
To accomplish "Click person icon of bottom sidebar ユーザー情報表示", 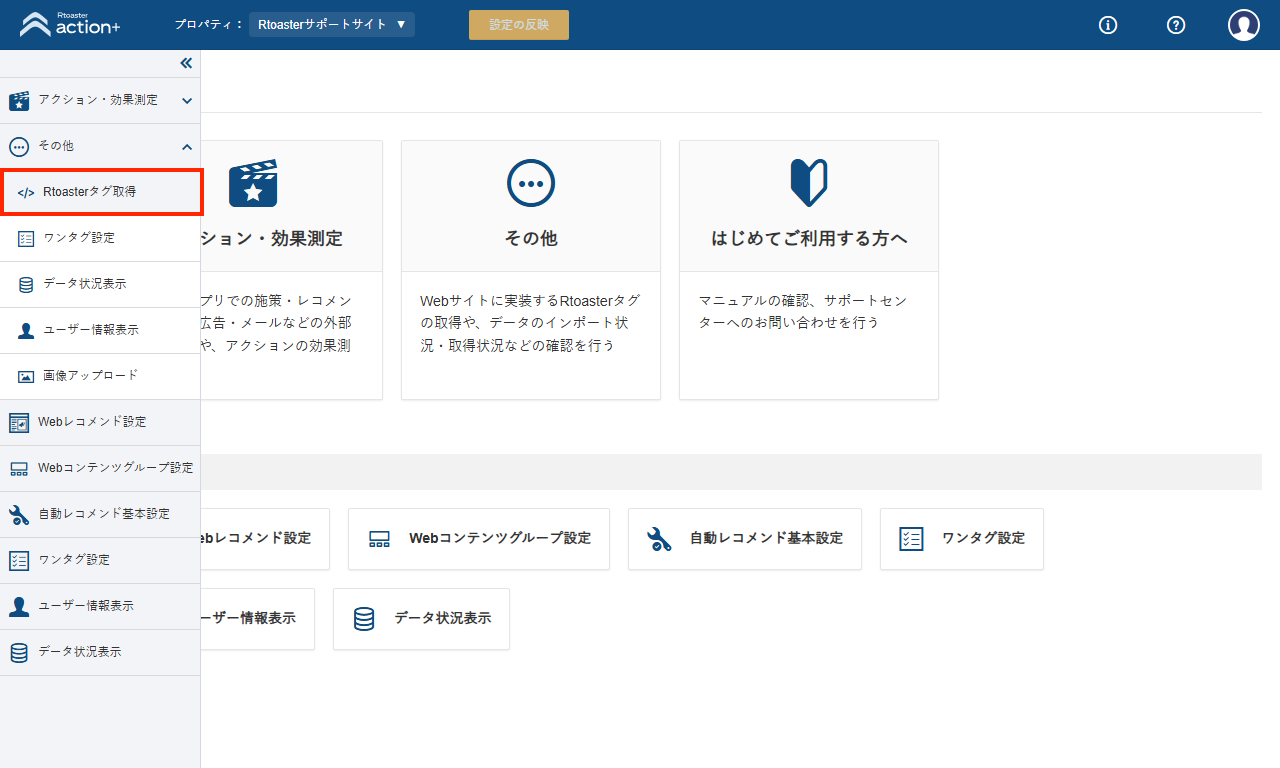I will click(x=19, y=606).
